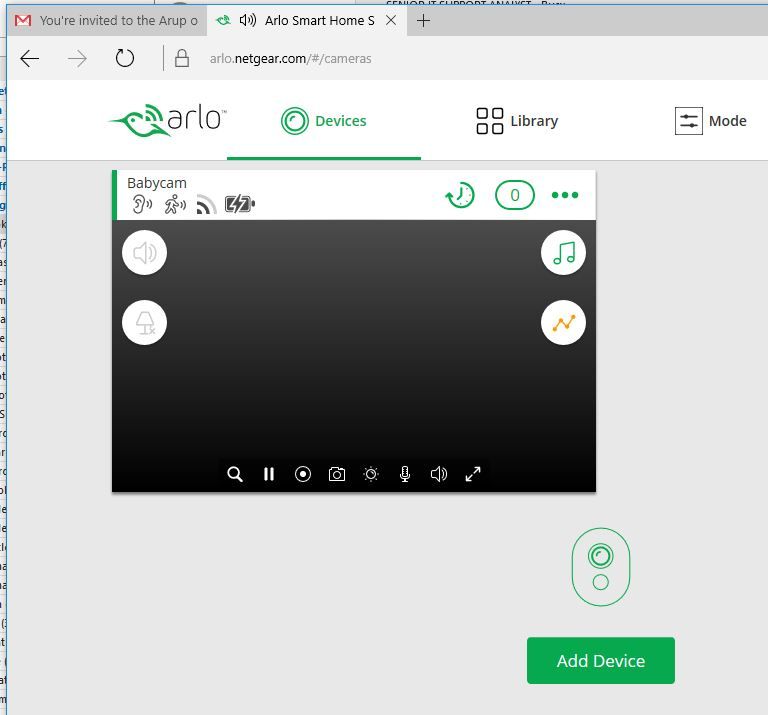Click the Add Device button

click(x=600, y=661)
